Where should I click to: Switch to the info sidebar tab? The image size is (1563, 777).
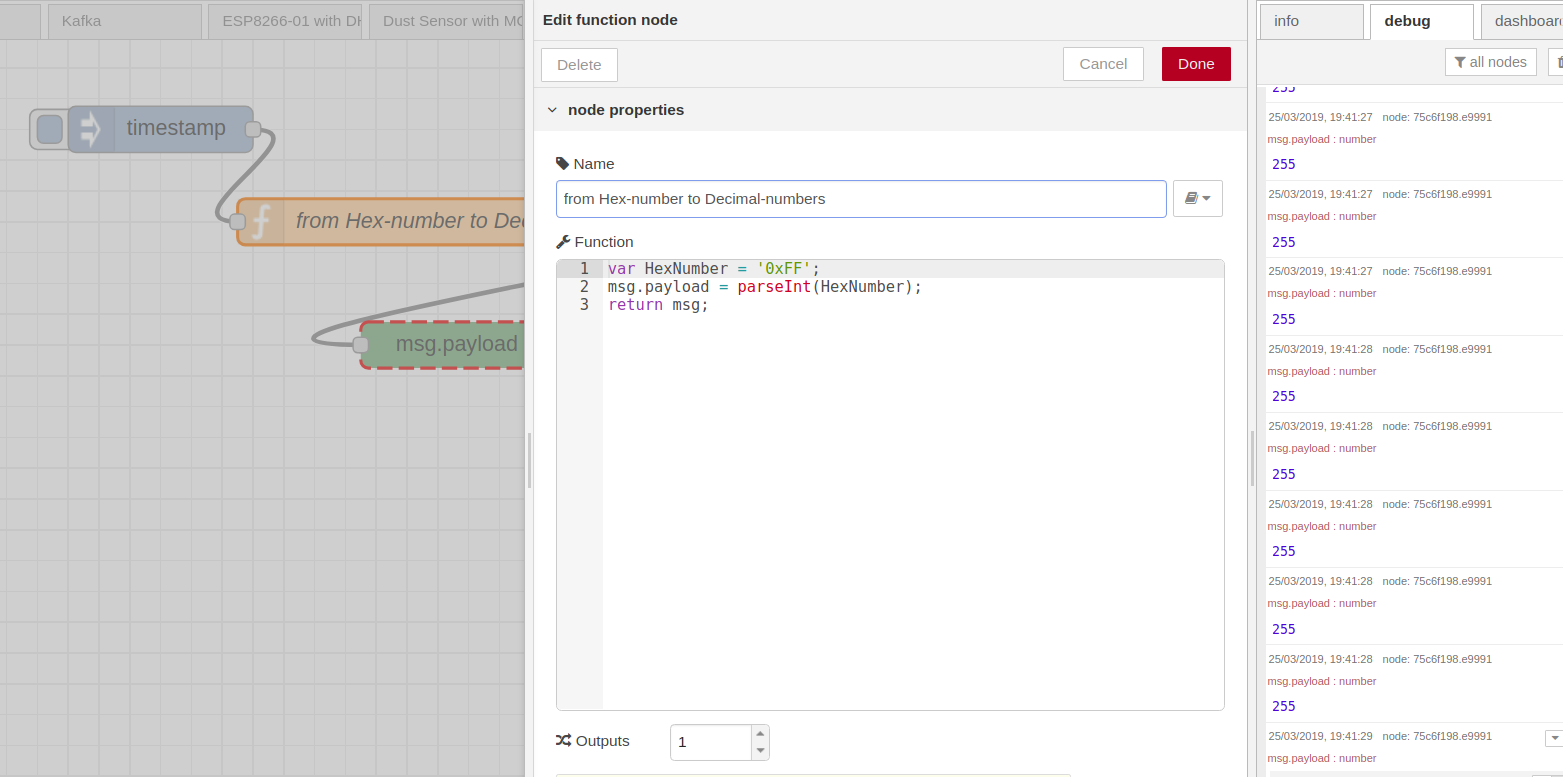[x=1311, y=21]
